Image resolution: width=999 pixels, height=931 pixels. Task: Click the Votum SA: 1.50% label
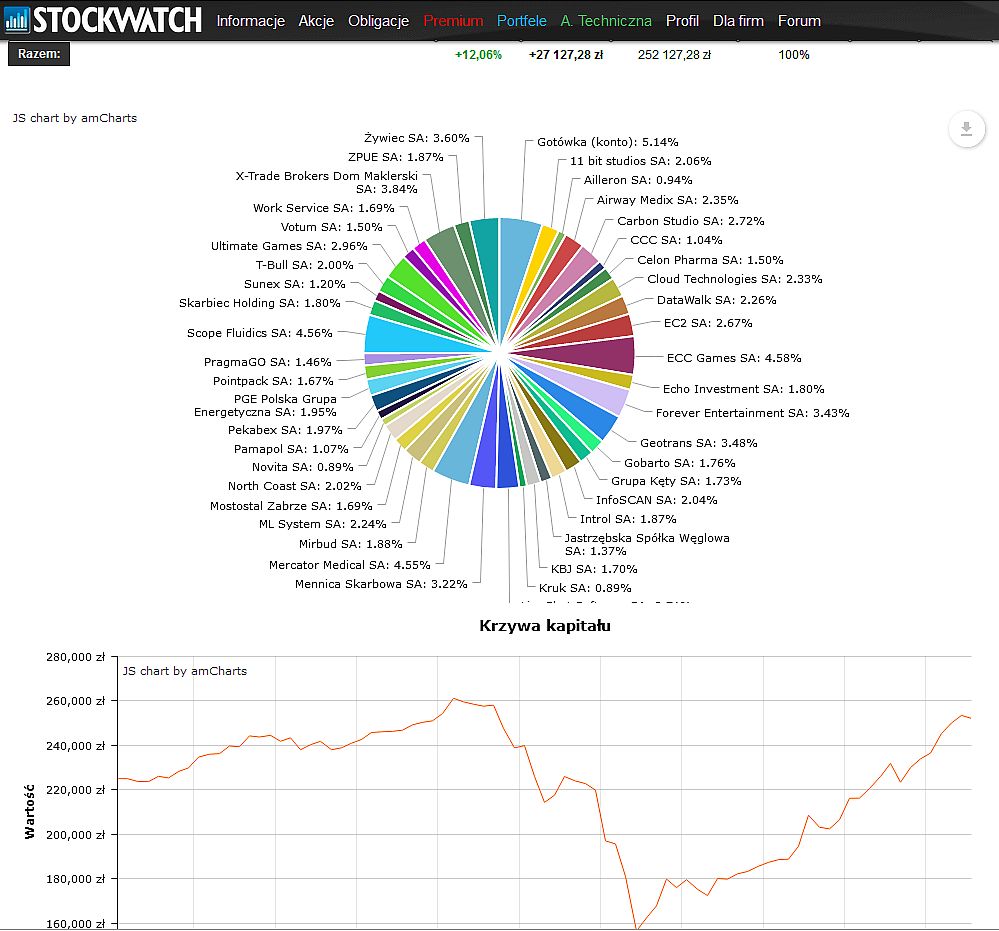331,227
